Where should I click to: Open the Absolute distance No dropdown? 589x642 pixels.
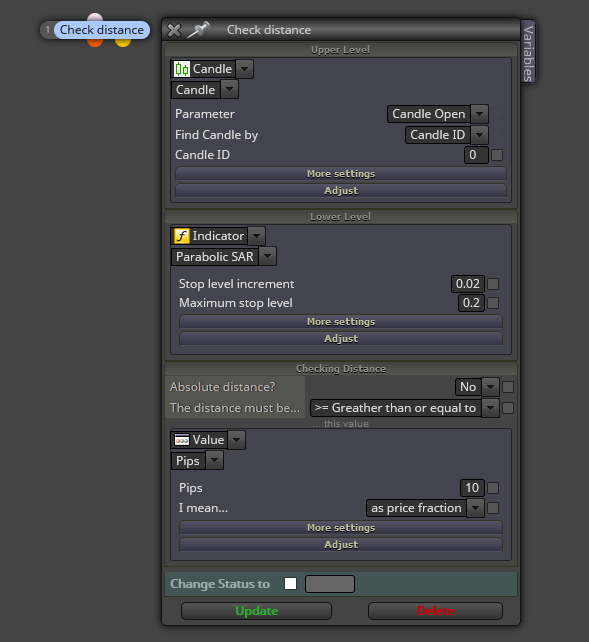coord(490,387)
